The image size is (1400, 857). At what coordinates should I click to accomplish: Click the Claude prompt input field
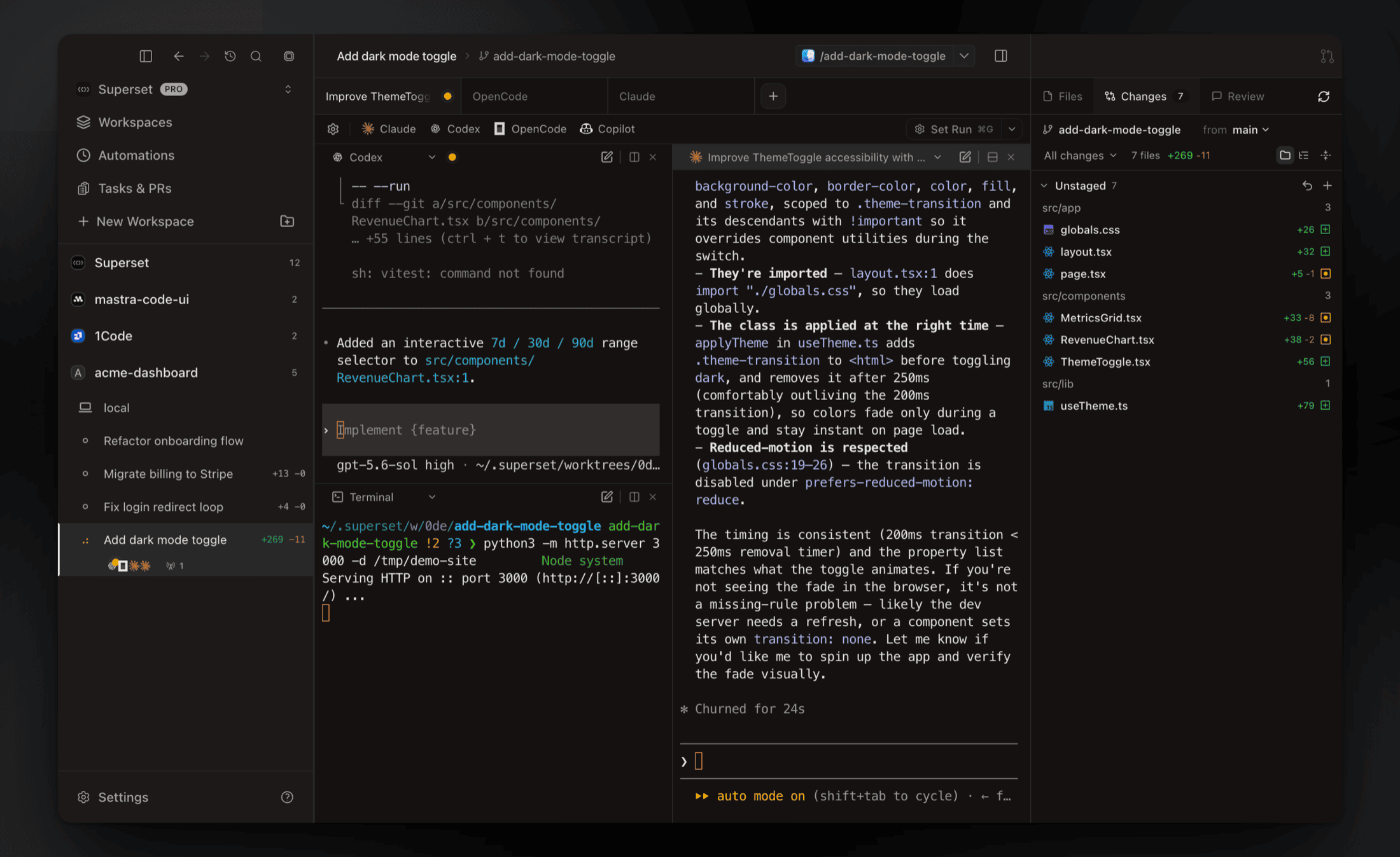coord(849,761)
